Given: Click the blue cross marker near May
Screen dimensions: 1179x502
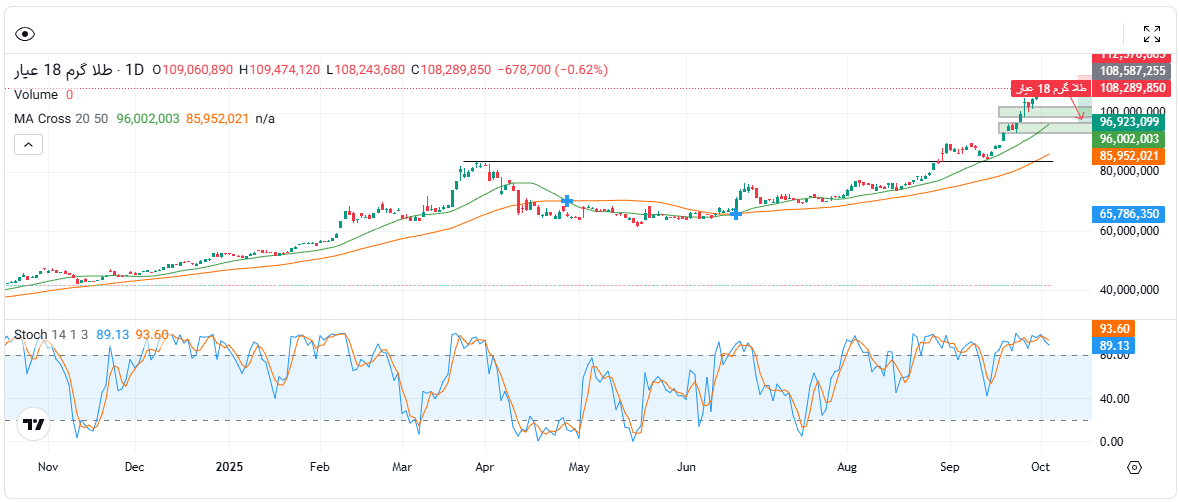Looking at the screenshot, I should coord(567,201).
